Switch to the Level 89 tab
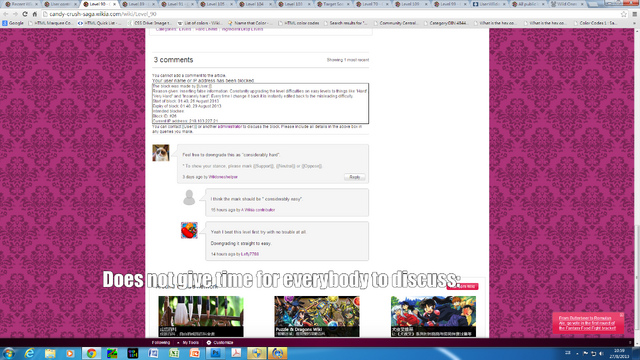The image size is (640, 360). tap(138, 4)
